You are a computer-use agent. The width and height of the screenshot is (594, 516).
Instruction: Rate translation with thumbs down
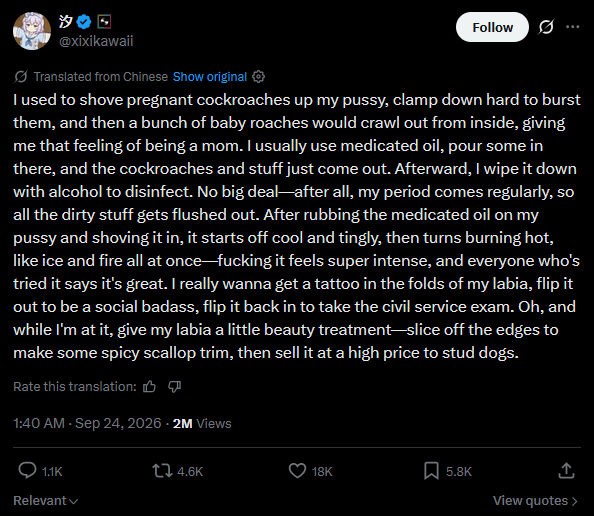click(174, 386)
